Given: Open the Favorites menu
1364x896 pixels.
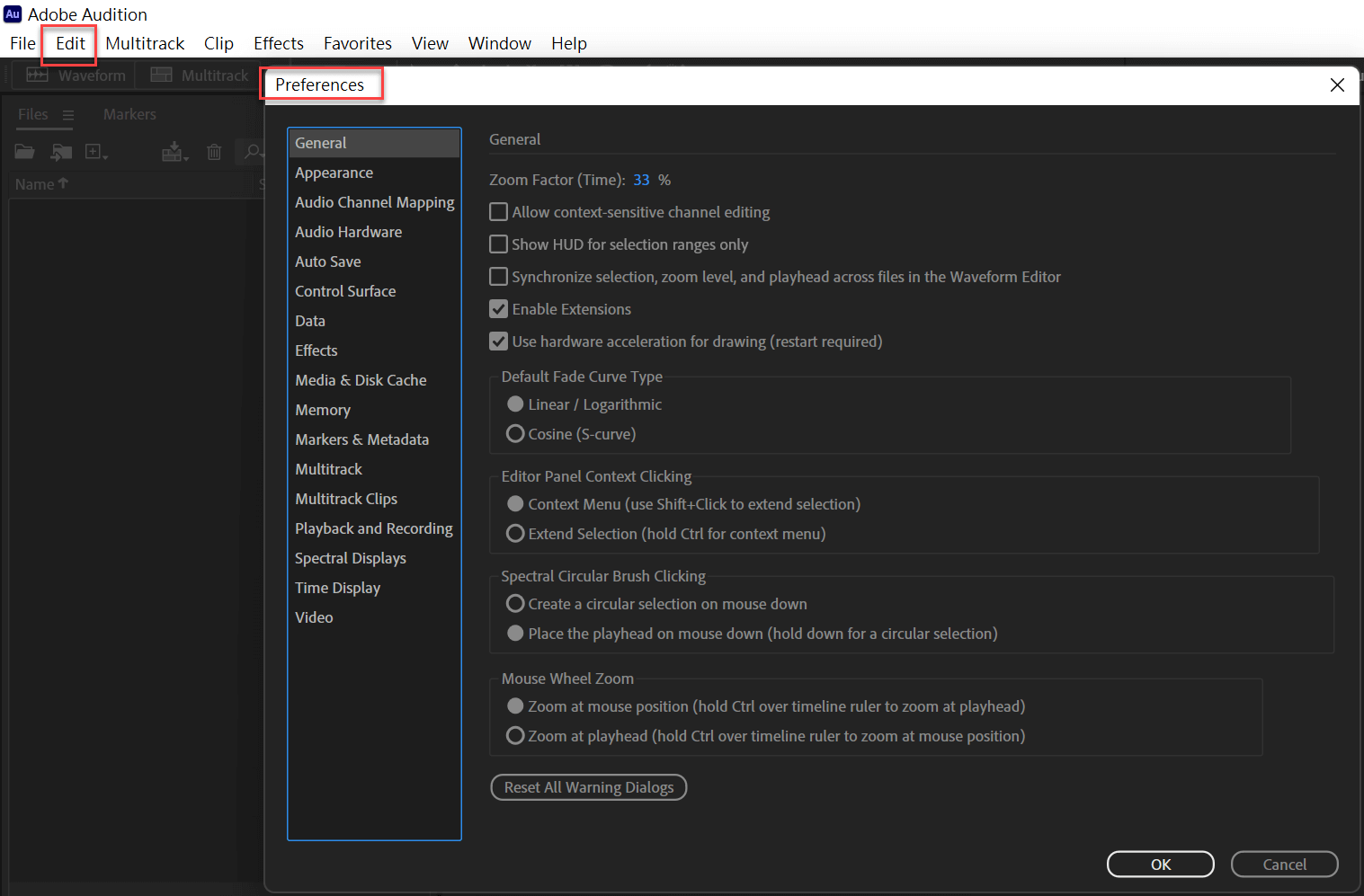Looking at the screenshot, I should pyautogui.click(x=358, y=43).
